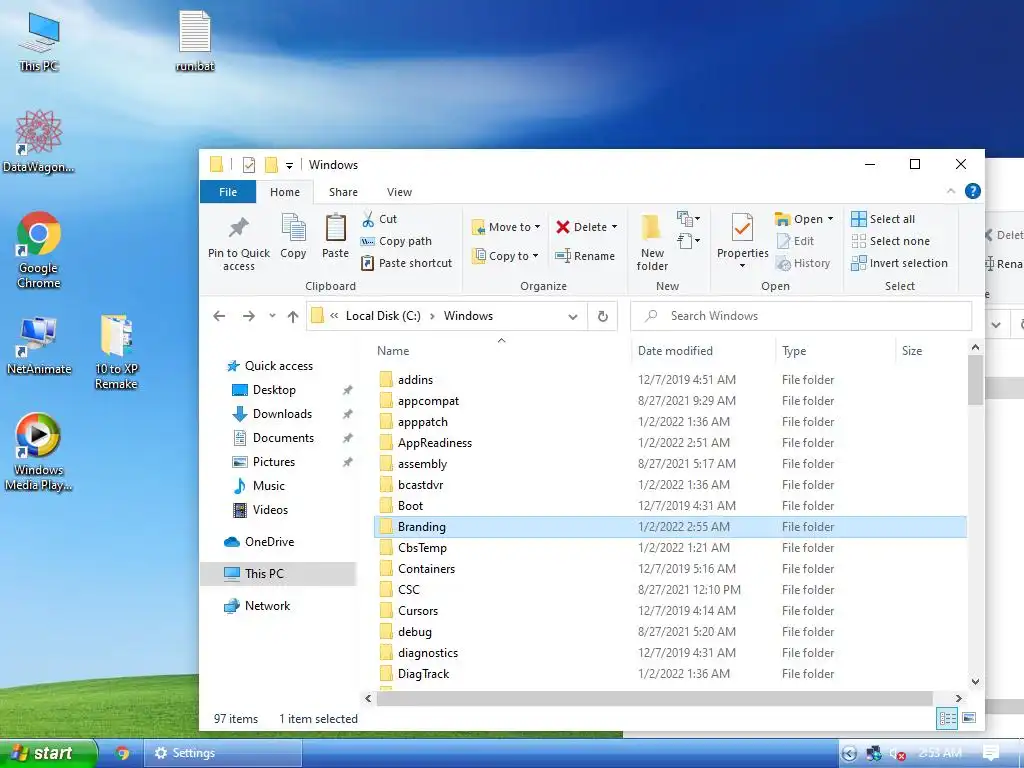This screenshot has height=768, width=1024.
Task: Click in Search Windows field
Action: pos(801,316)
